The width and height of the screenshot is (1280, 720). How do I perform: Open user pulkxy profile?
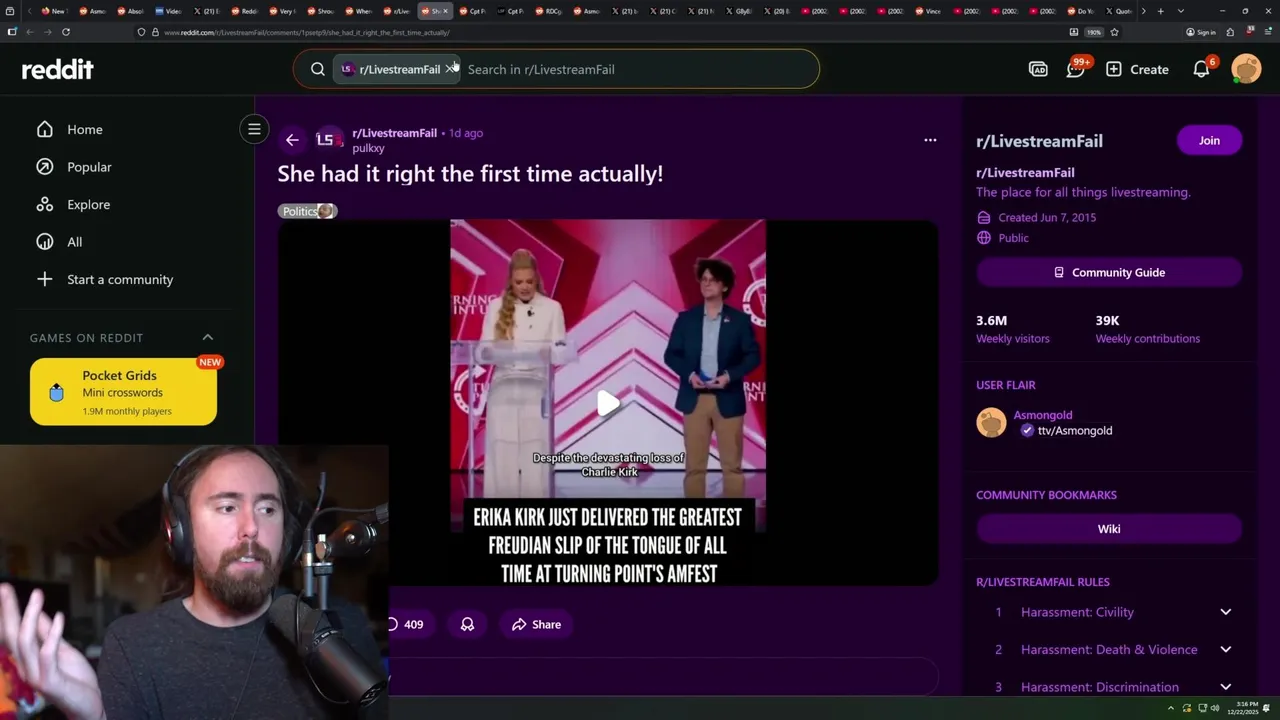(368, 148)
